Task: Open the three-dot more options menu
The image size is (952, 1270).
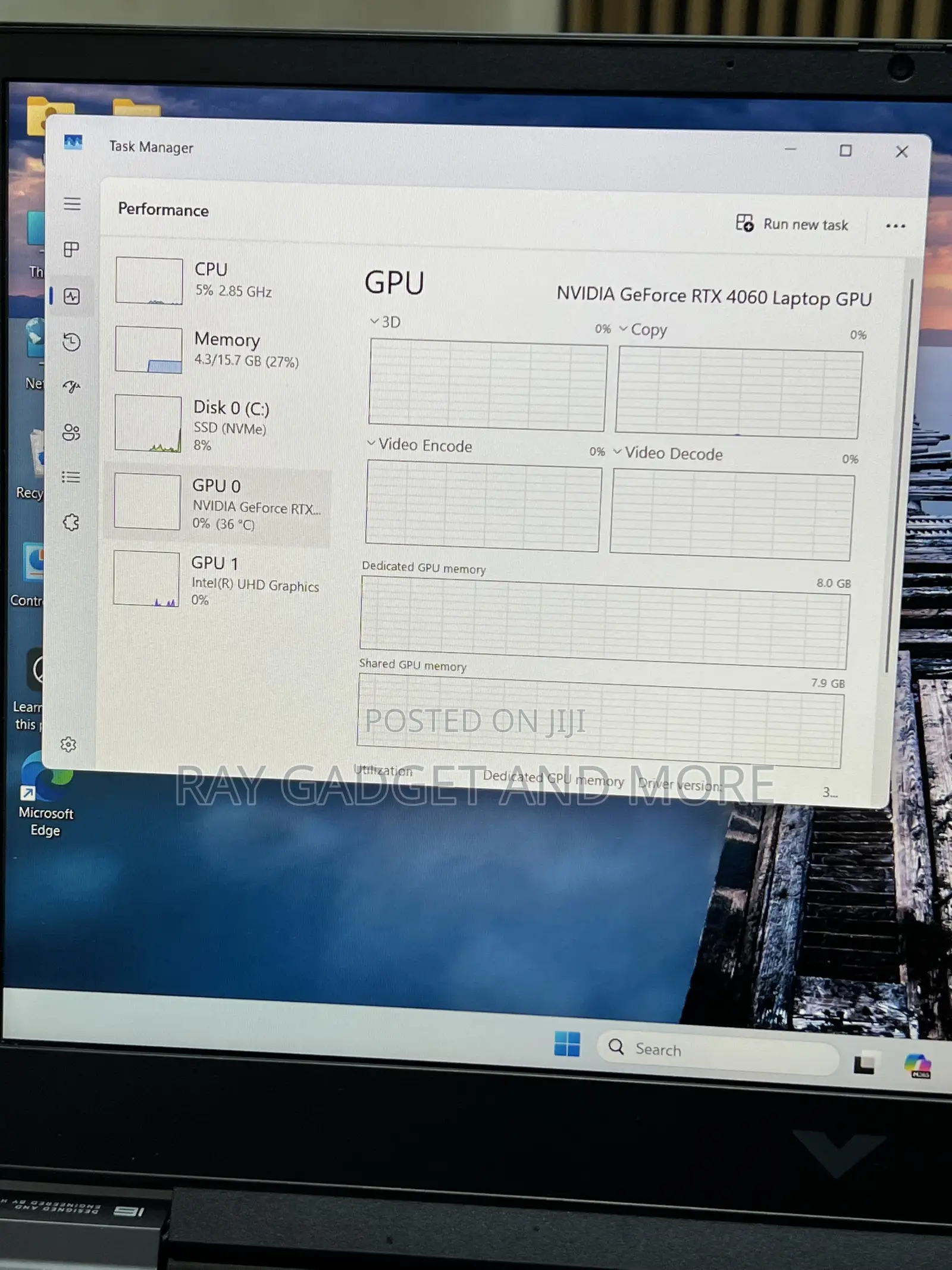Action: (x=895, y=226)
